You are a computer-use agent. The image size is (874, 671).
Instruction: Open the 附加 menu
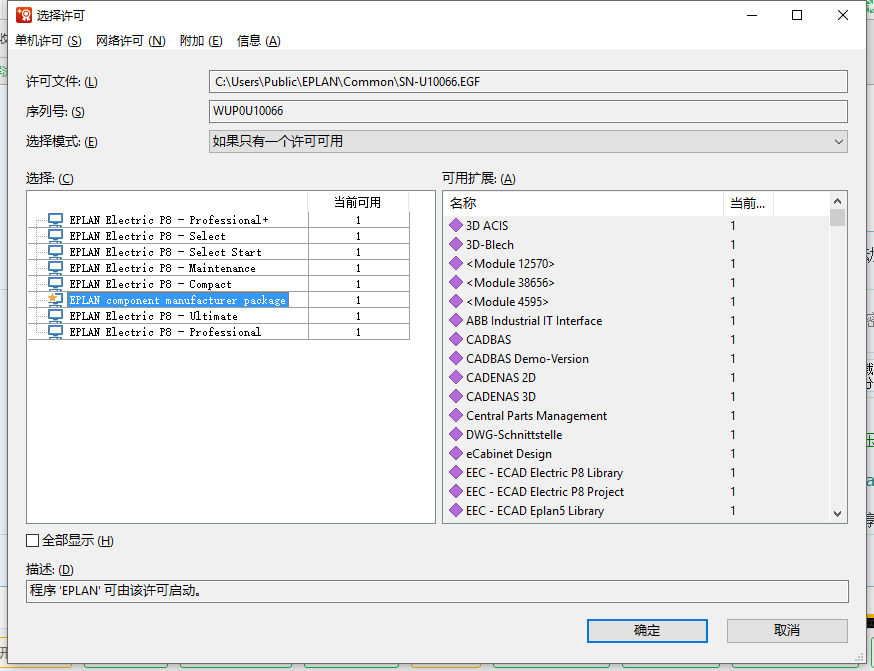pos(200,41)
